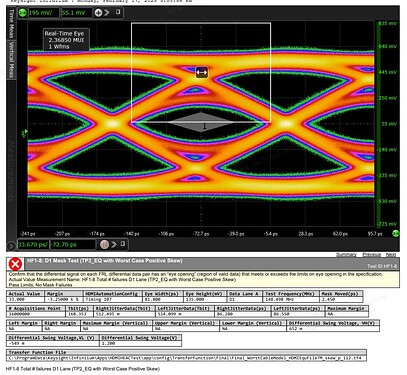Click the 95.7 ps time axis label
Viewport: 407px width, 375px height.
pos(375,233)
